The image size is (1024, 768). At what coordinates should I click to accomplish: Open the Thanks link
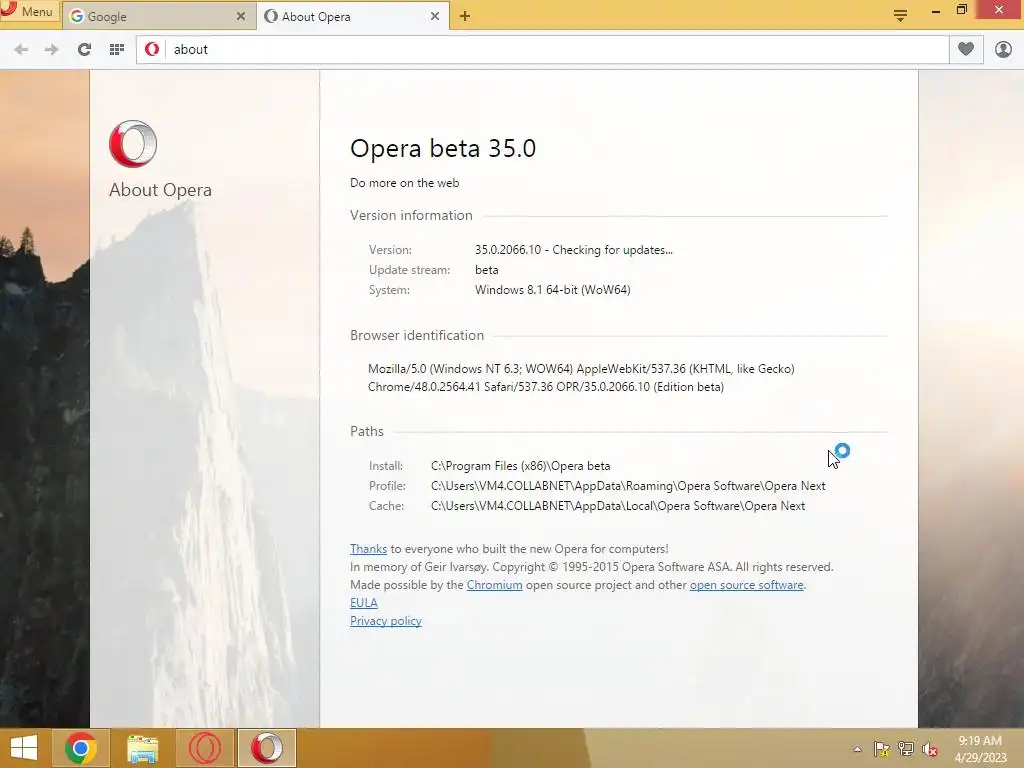coord(368,549)
